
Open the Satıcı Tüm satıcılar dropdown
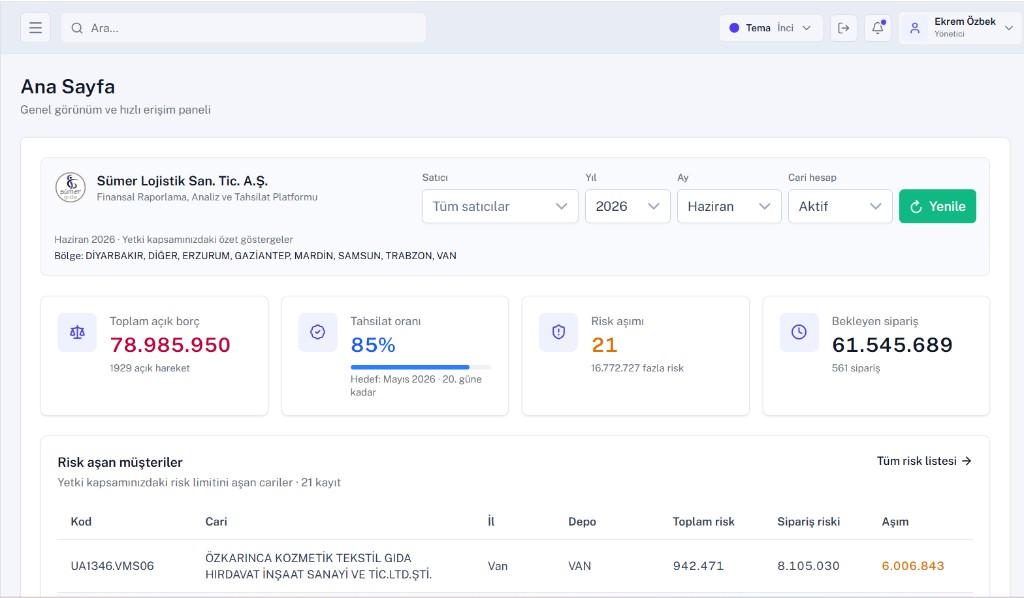[500, 206]
